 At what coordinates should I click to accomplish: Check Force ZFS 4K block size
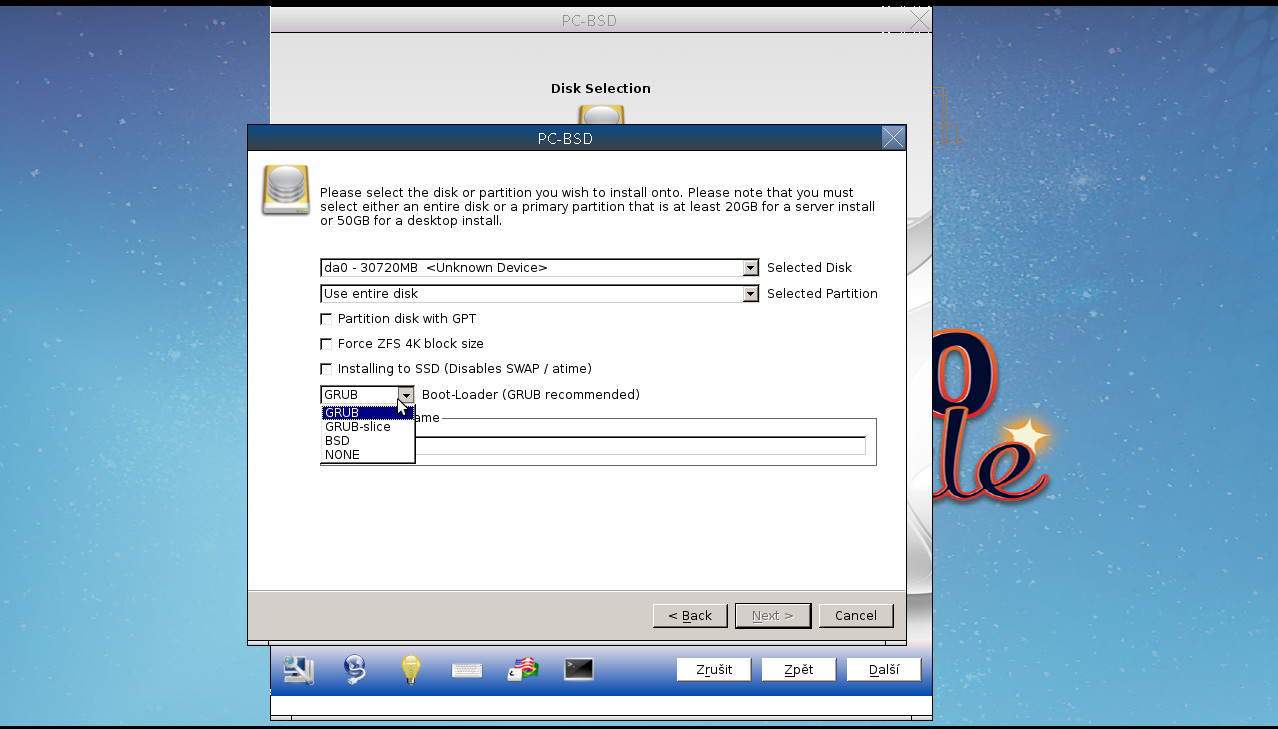tap(326, 343)
